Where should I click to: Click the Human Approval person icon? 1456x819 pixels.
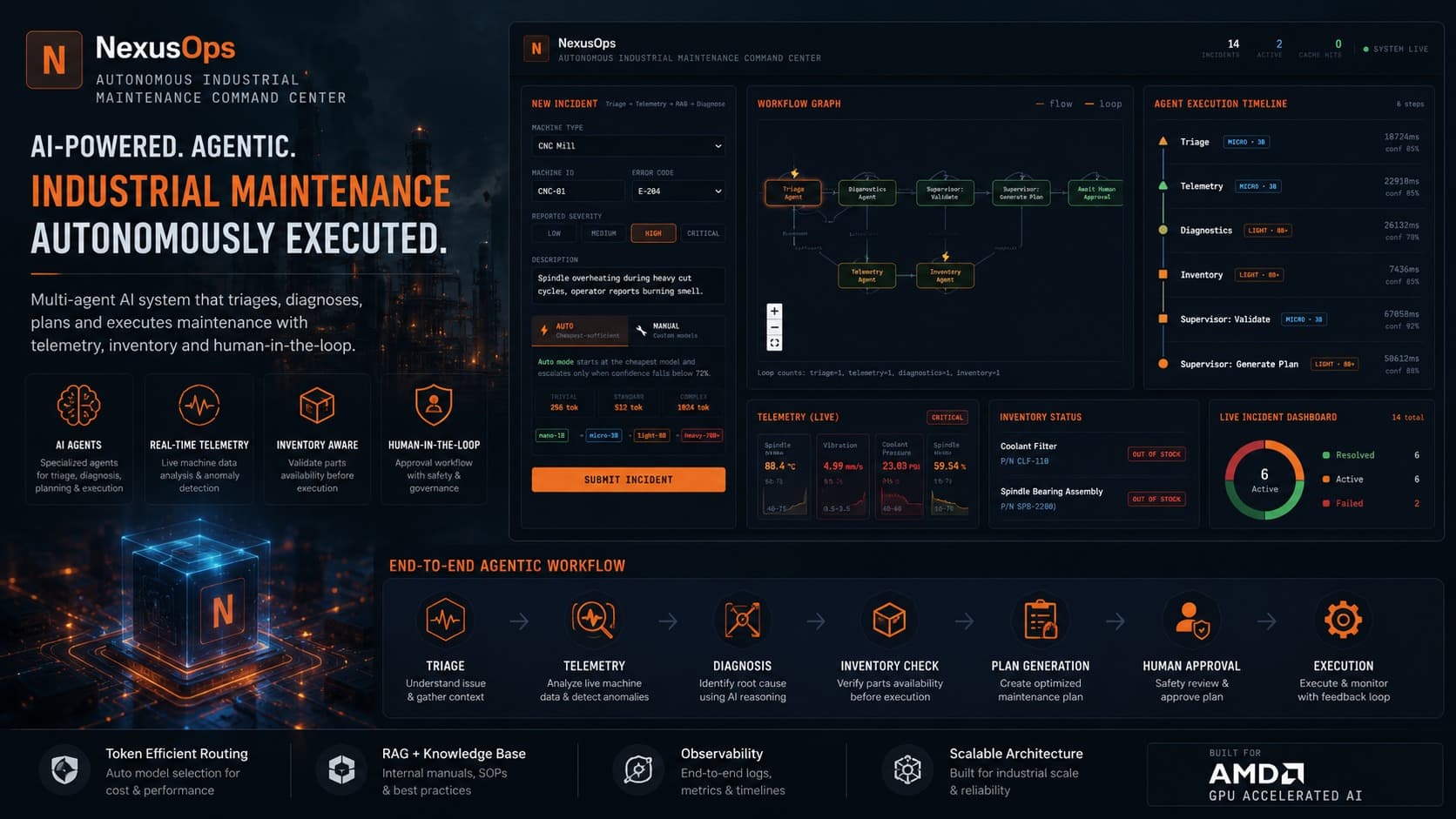(1191, 620)
